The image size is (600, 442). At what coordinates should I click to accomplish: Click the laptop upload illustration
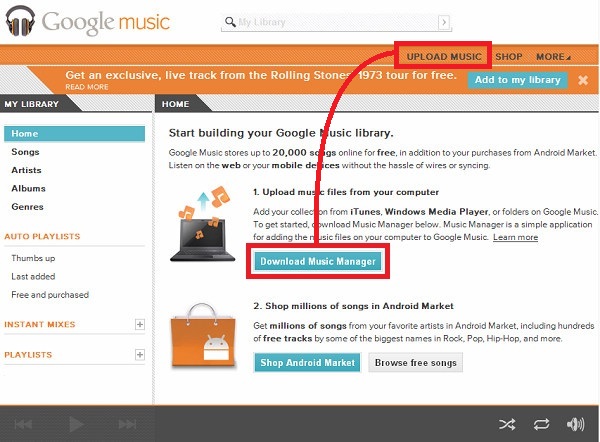(203, 224)
